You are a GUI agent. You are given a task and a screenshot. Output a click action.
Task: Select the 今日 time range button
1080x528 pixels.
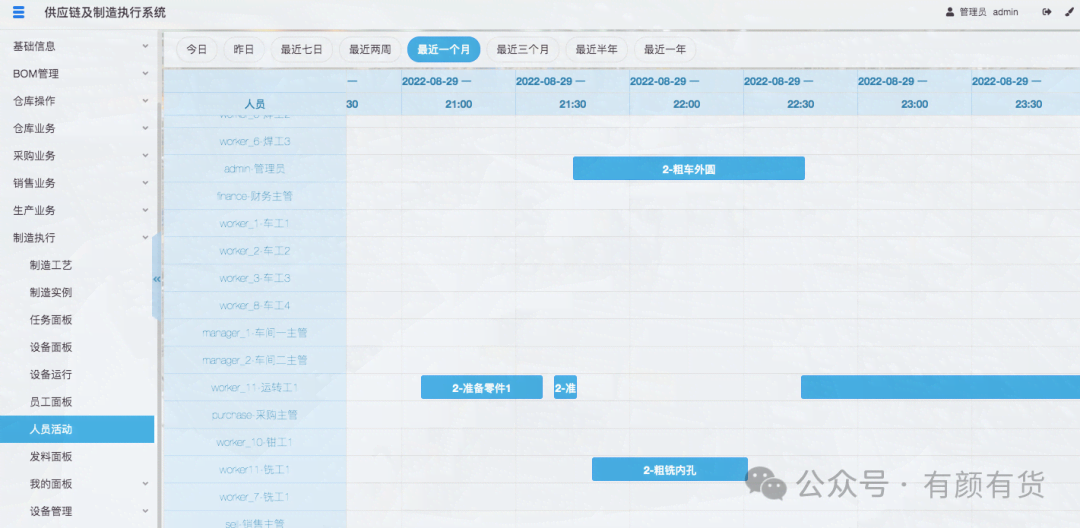[197, 49]
